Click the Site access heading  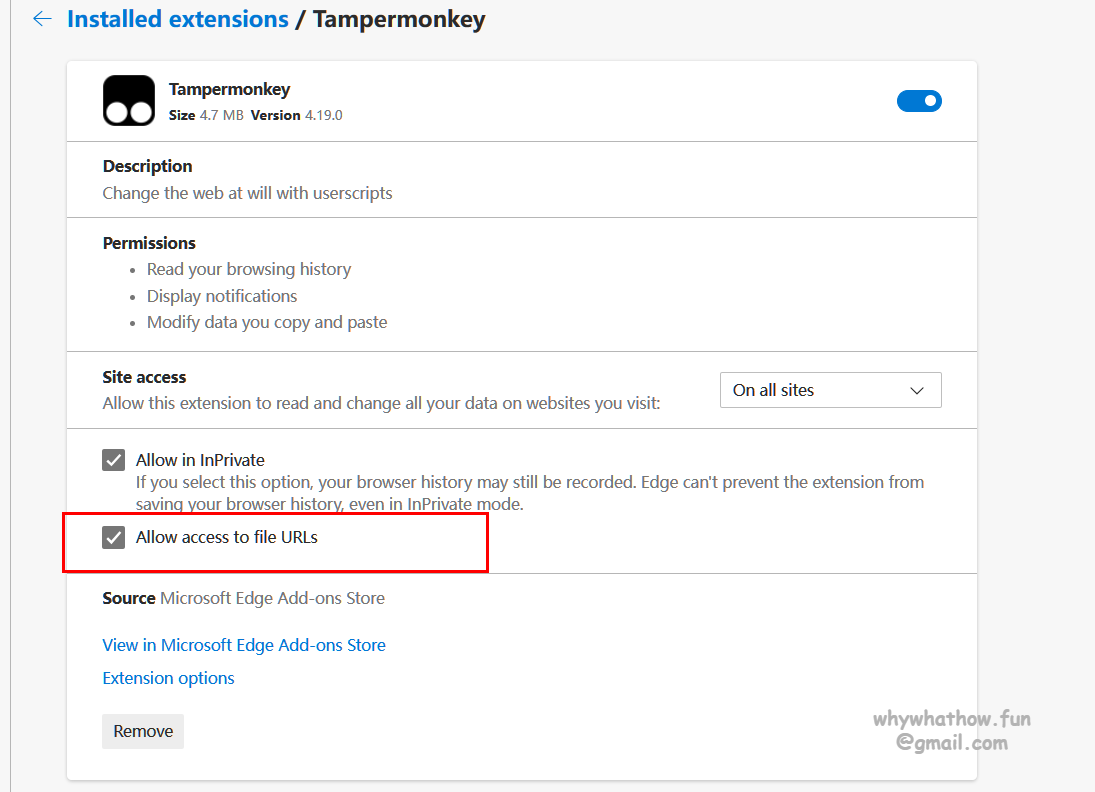(x=144, y=377)
